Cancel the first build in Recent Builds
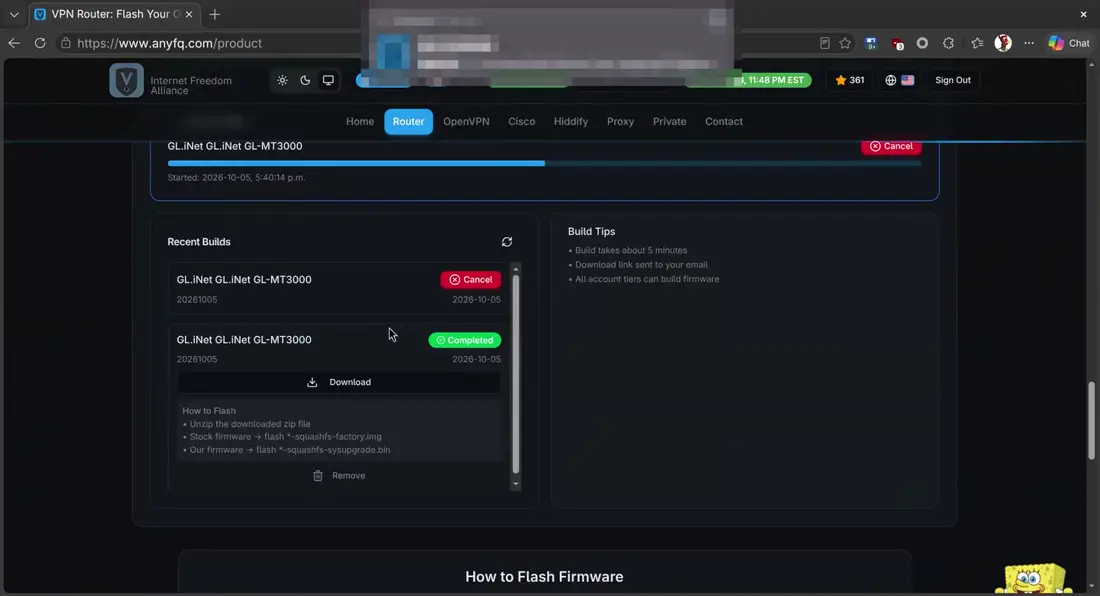 (471, 280)
